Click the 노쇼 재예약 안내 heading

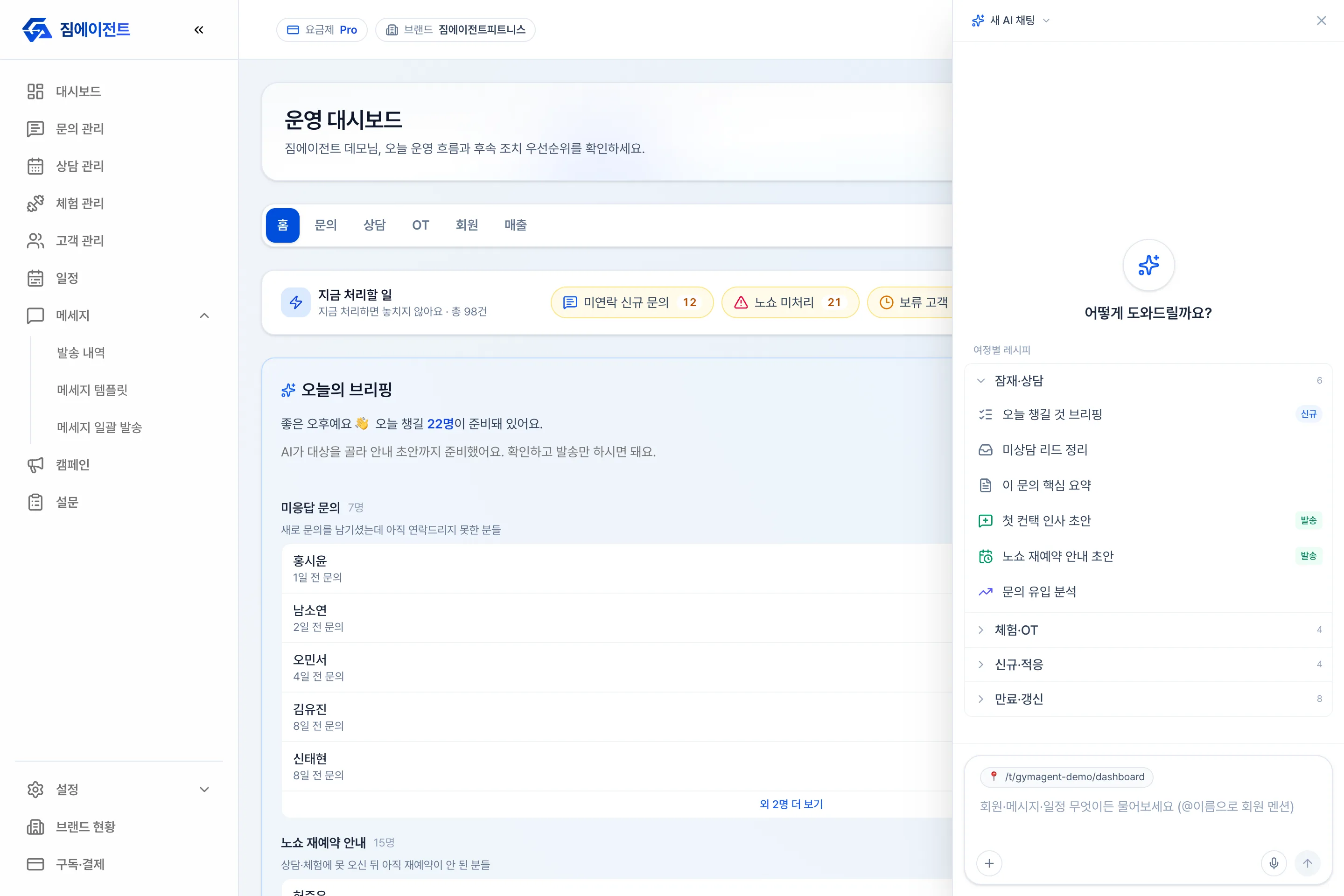point(323,842)
